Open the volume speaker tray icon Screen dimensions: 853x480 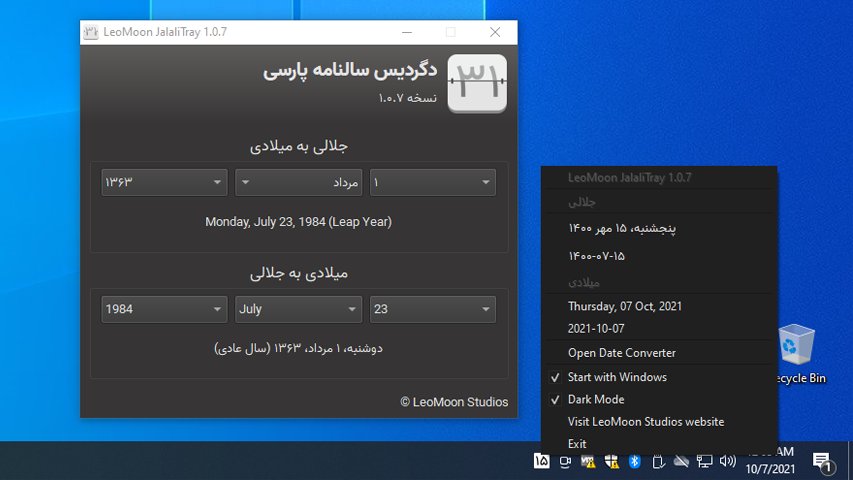pos(727,461)
